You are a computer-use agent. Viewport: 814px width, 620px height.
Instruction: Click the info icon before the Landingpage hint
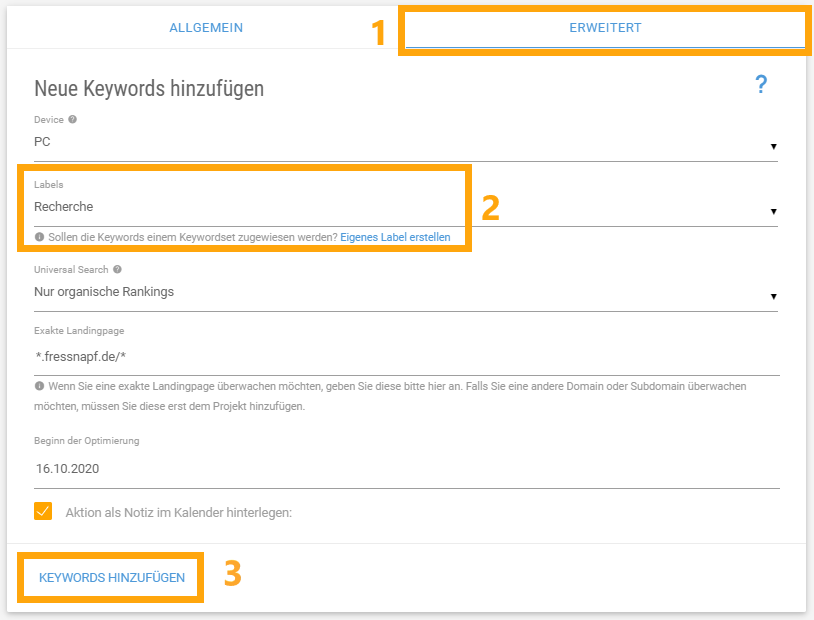pyautogui.click(x=39, y=386)
